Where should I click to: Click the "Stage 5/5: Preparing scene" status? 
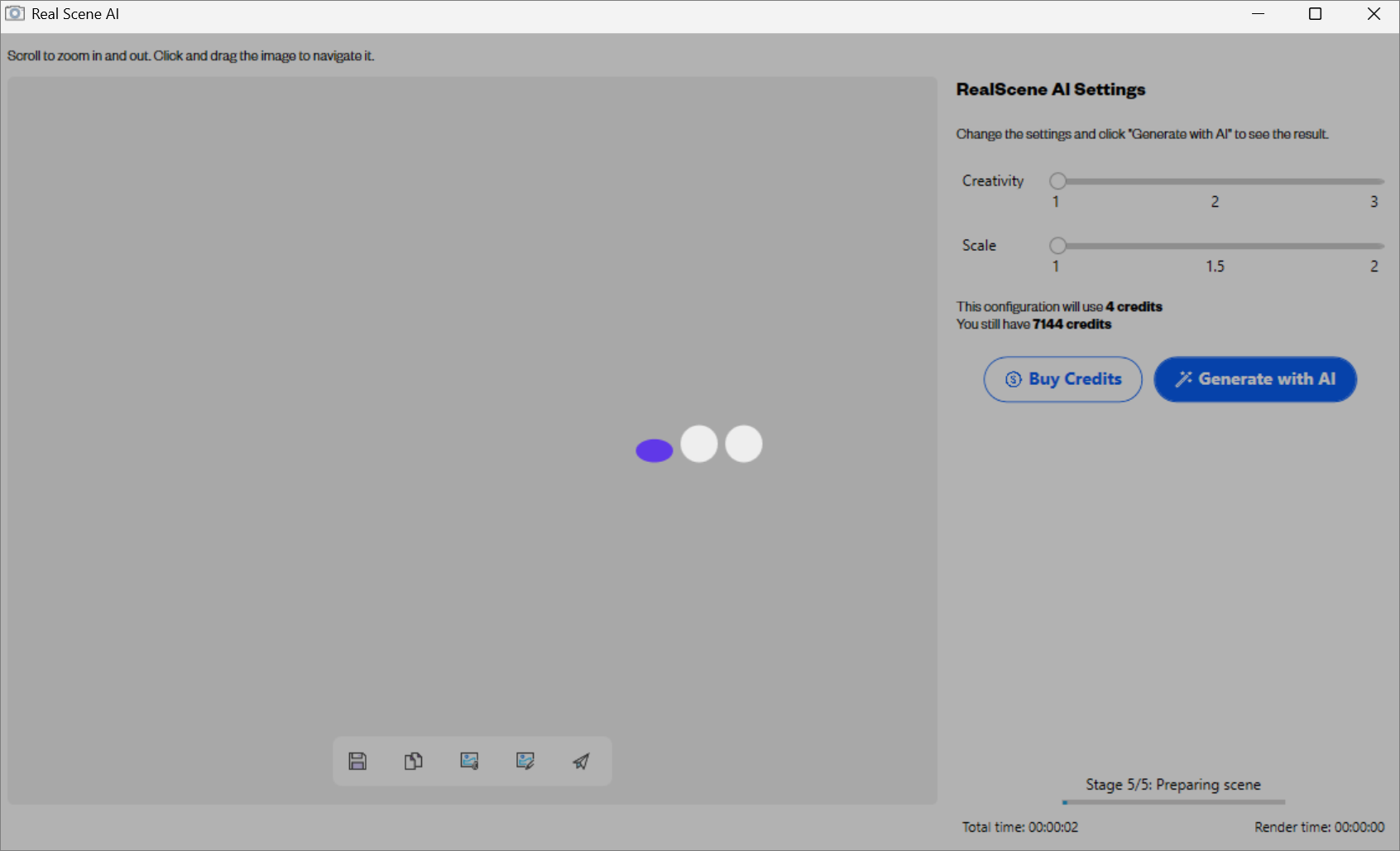click(x=1173, y=785)
